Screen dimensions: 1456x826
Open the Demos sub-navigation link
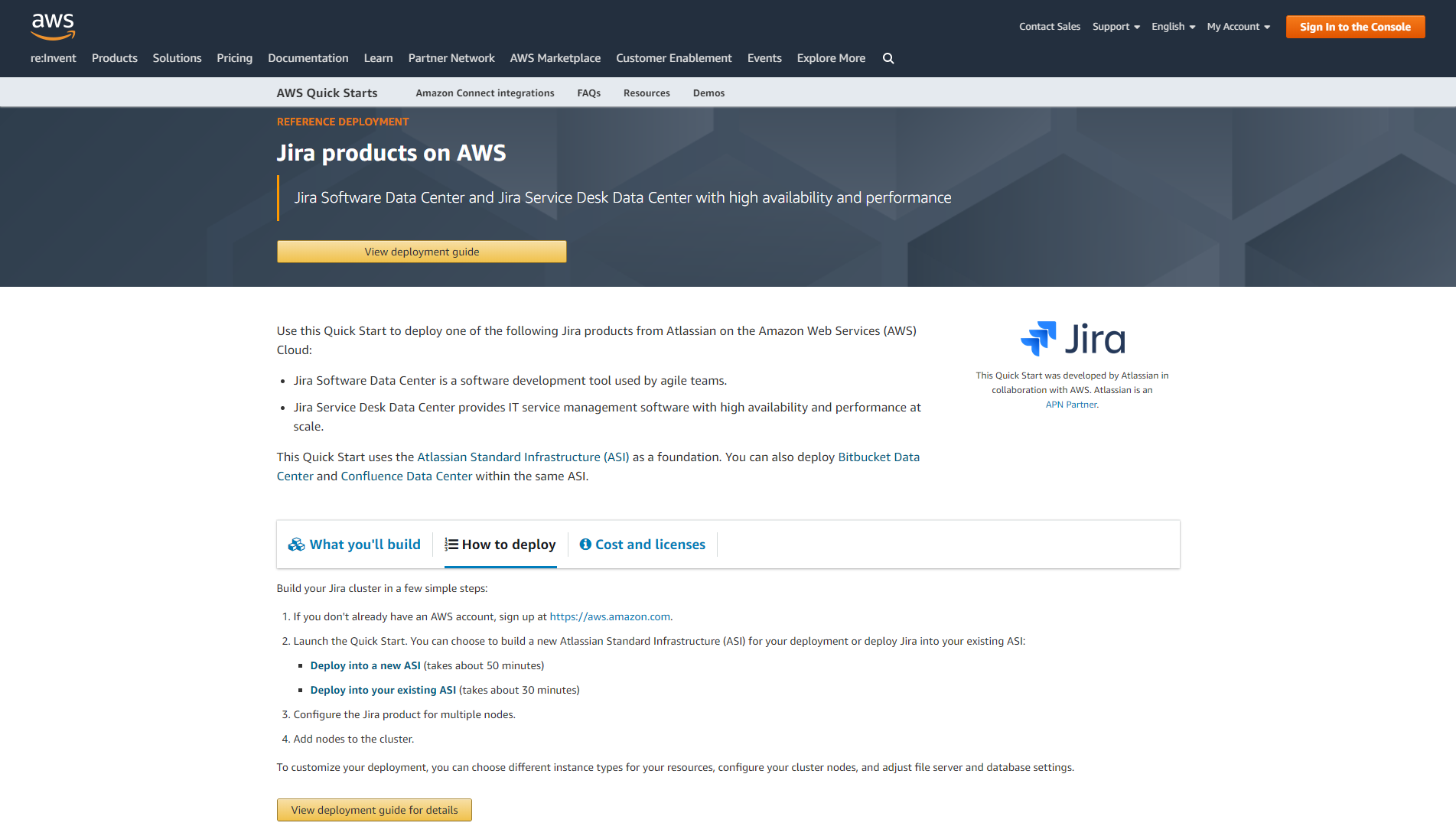[708, 93]
